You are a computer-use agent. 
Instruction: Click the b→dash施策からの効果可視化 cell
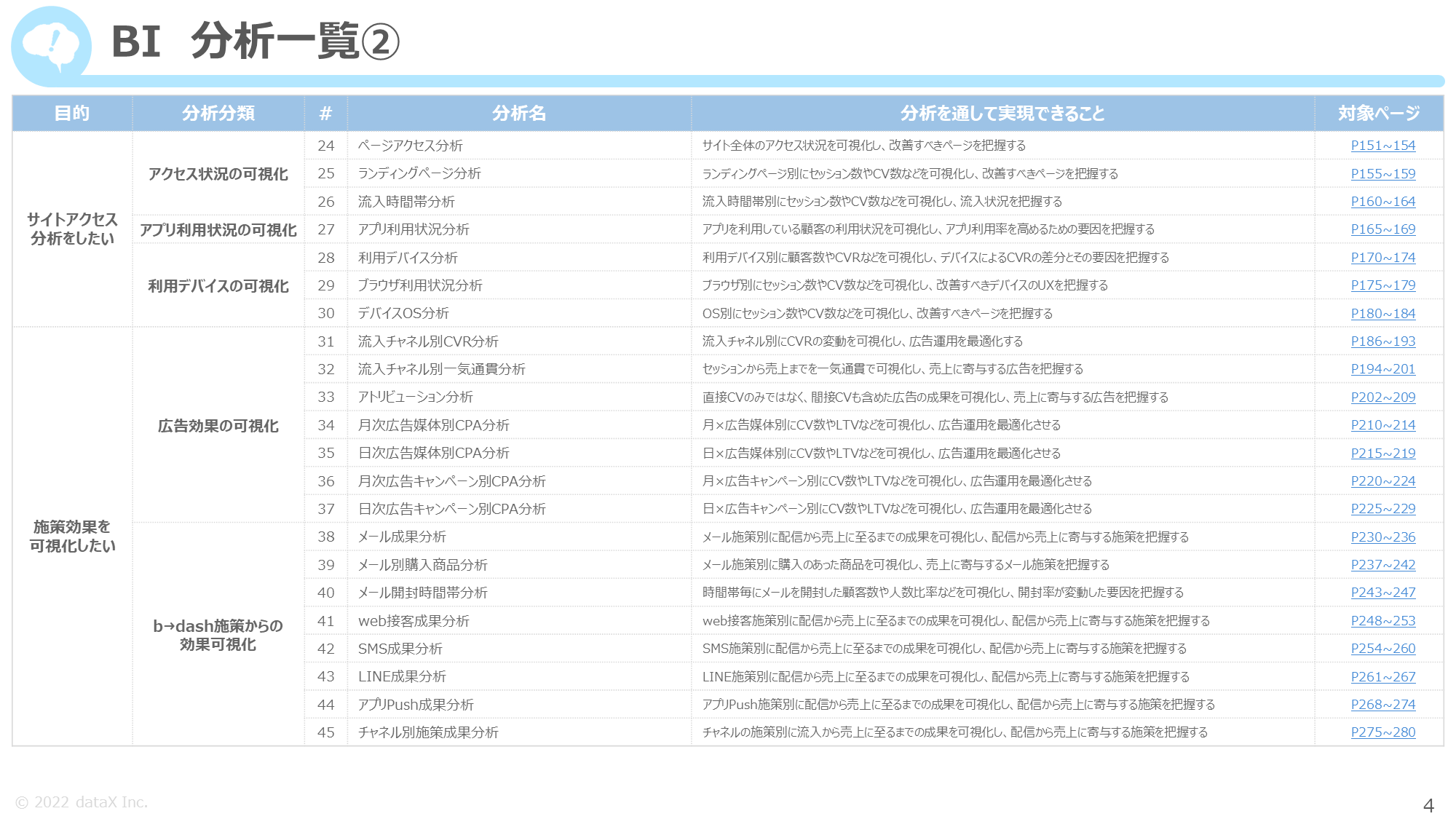218,635
